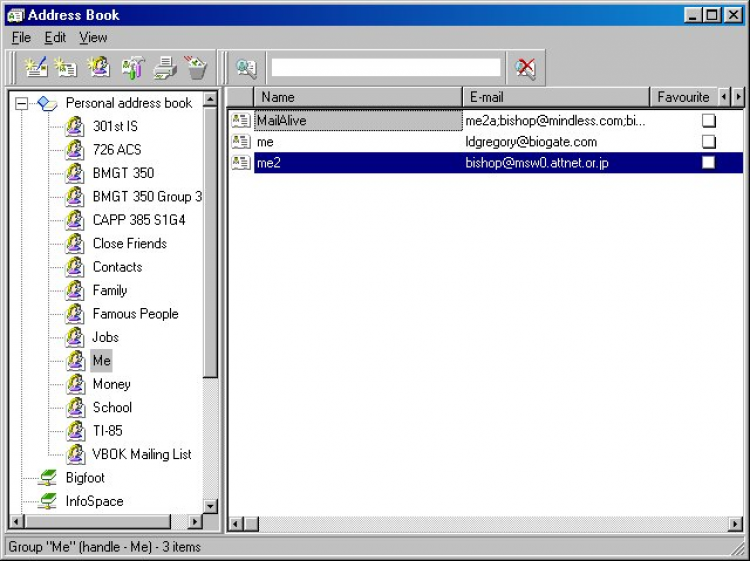
Task: Select the CAPP 385 S1G4 group
Action: [139, 220]
